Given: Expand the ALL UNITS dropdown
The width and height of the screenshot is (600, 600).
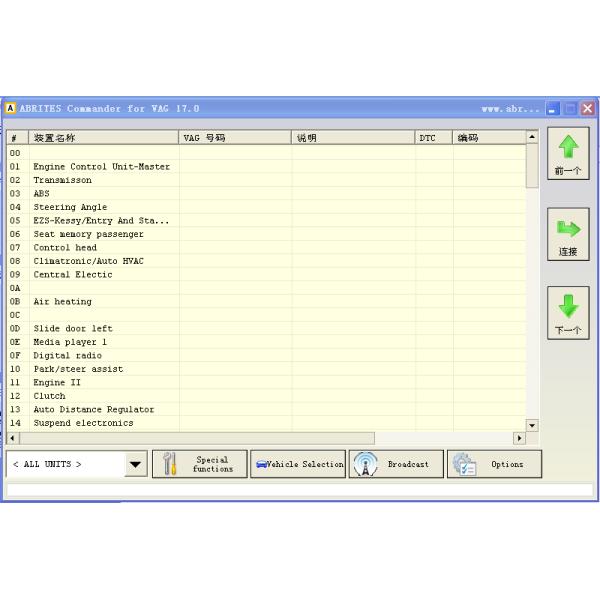Looking at the screenshot, I should 135,465.
